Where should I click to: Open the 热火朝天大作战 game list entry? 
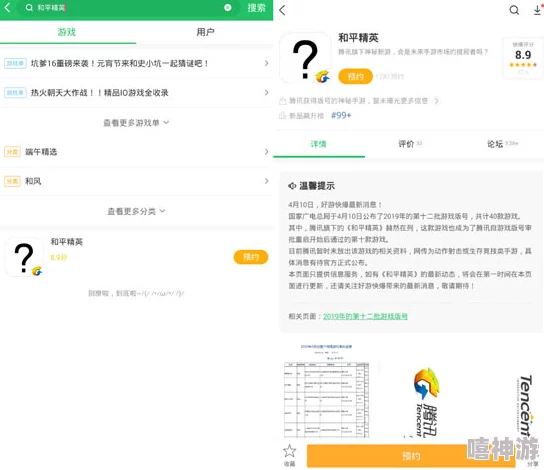[x=136, y=93]
